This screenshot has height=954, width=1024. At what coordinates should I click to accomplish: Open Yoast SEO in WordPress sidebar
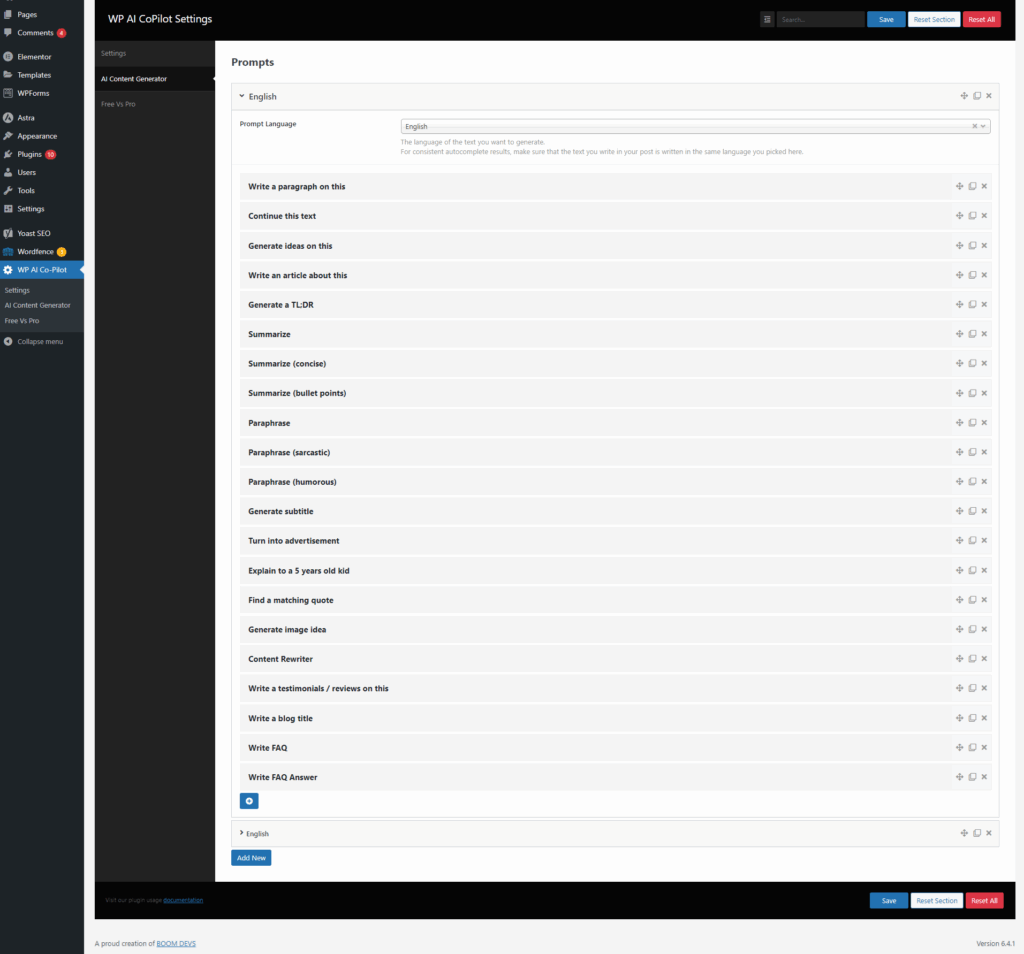[x=33, y=233]
